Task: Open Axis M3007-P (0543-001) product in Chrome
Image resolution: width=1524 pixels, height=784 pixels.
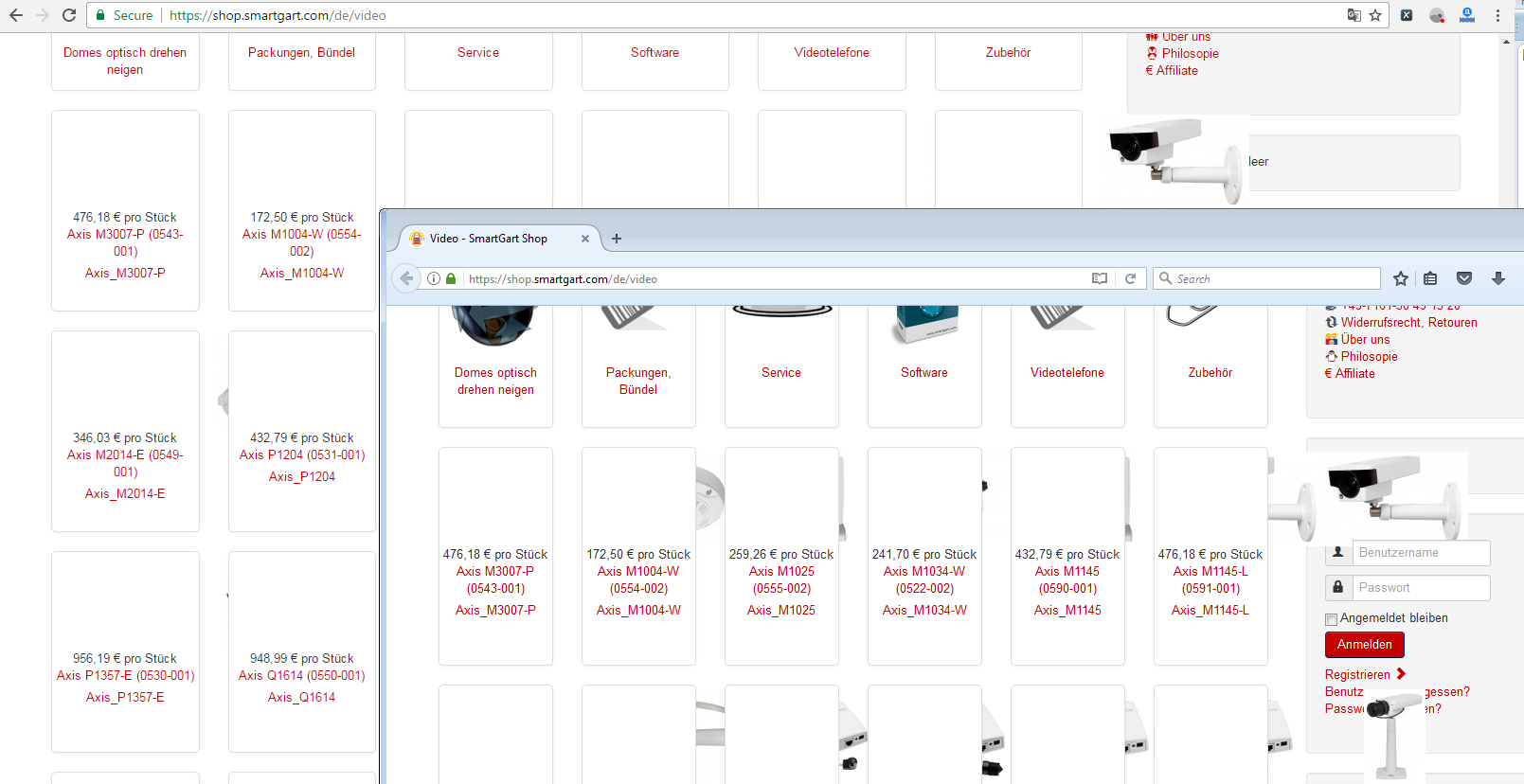Action: 125,243
